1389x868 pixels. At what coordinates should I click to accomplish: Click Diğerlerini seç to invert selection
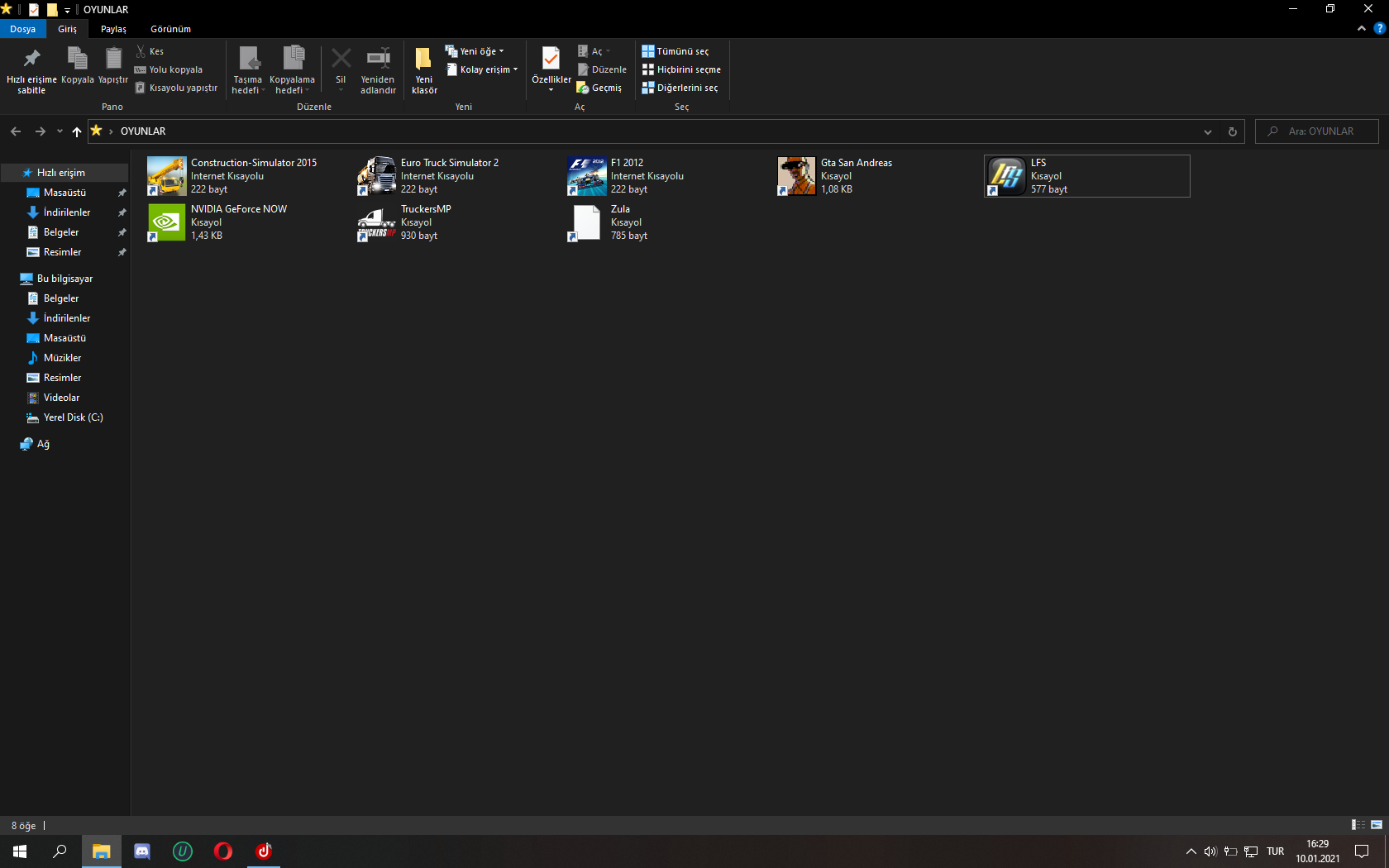(680, 88)
